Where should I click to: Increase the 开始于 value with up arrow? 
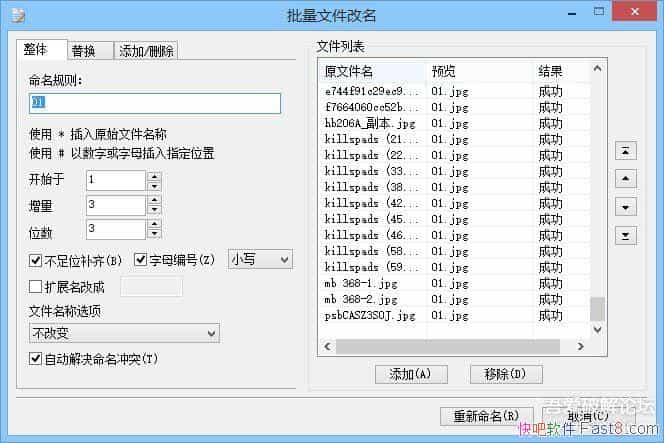coord(154,176)
